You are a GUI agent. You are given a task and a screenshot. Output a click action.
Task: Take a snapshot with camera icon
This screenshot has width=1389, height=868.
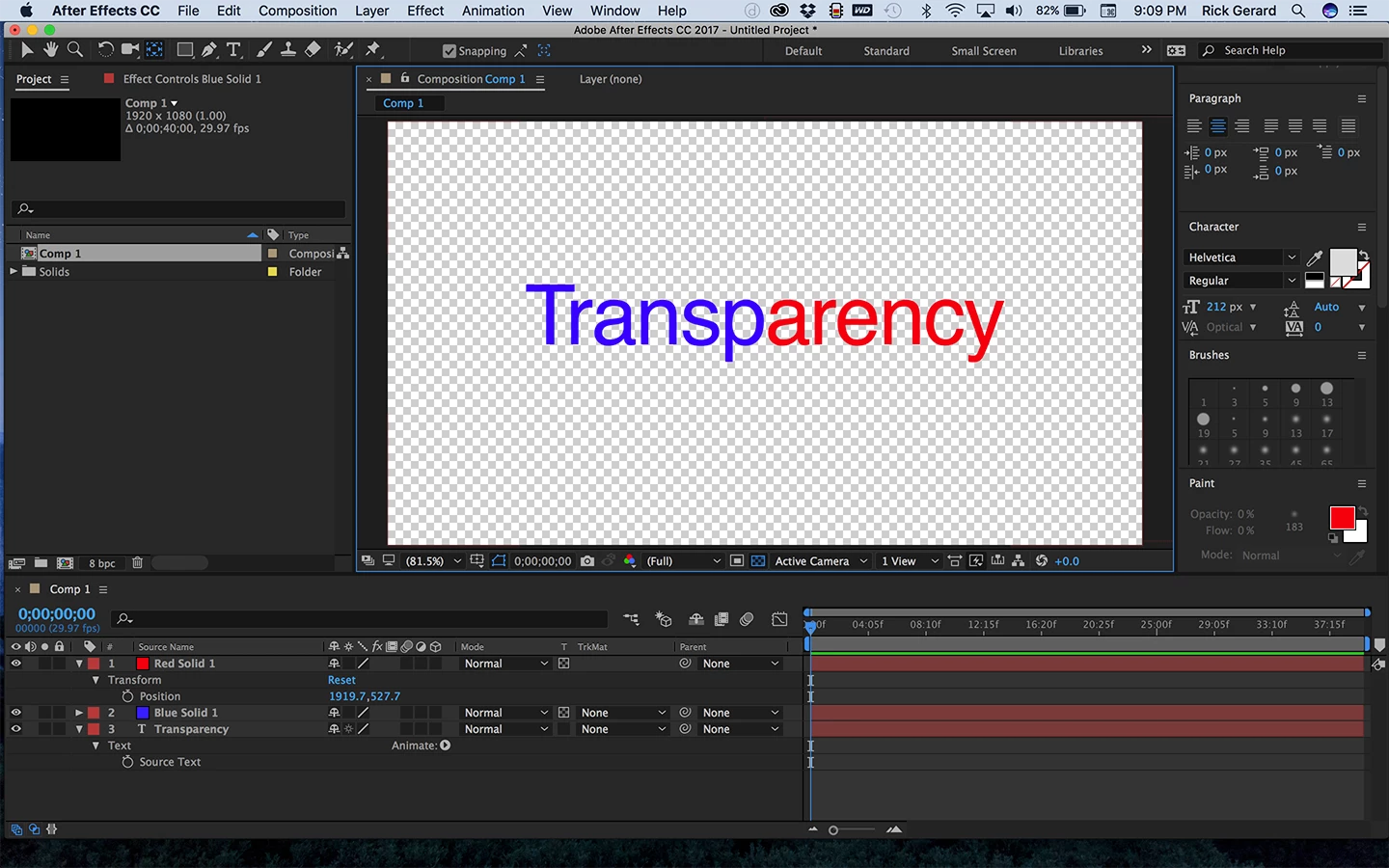click(587, 560)
